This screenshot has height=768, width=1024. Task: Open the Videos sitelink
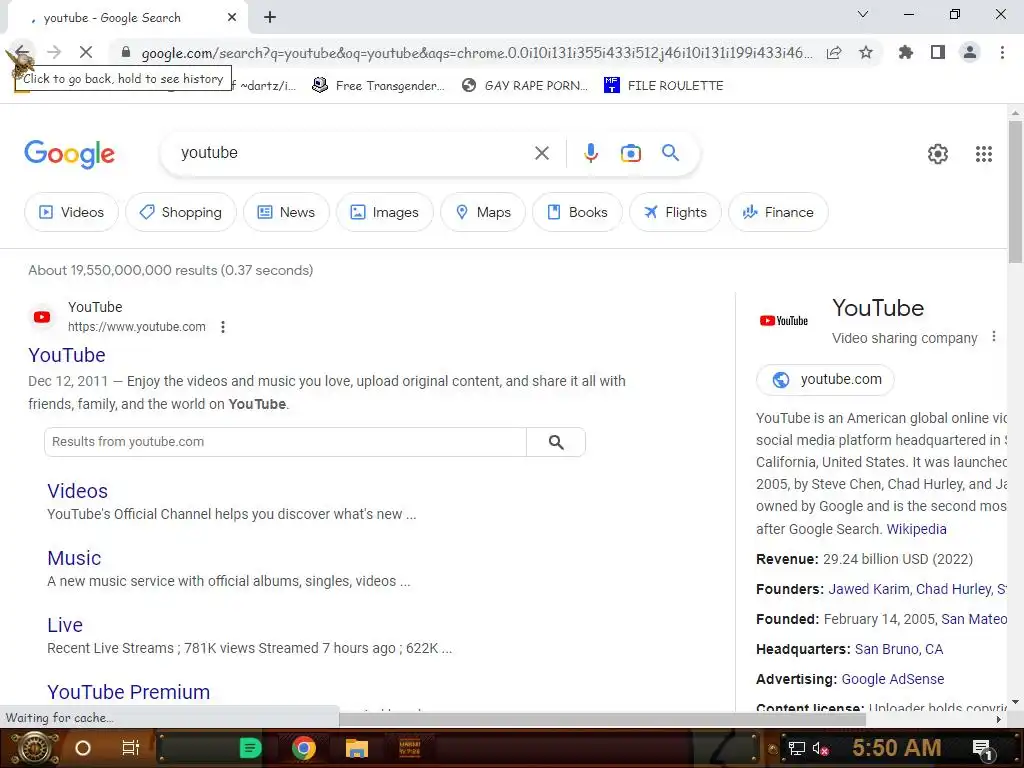77,491
